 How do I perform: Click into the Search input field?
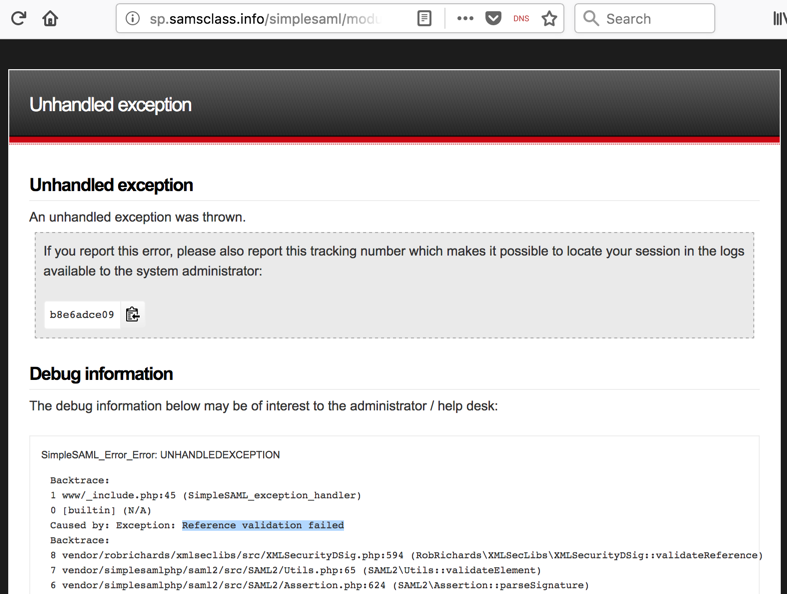tap(655, 18)
